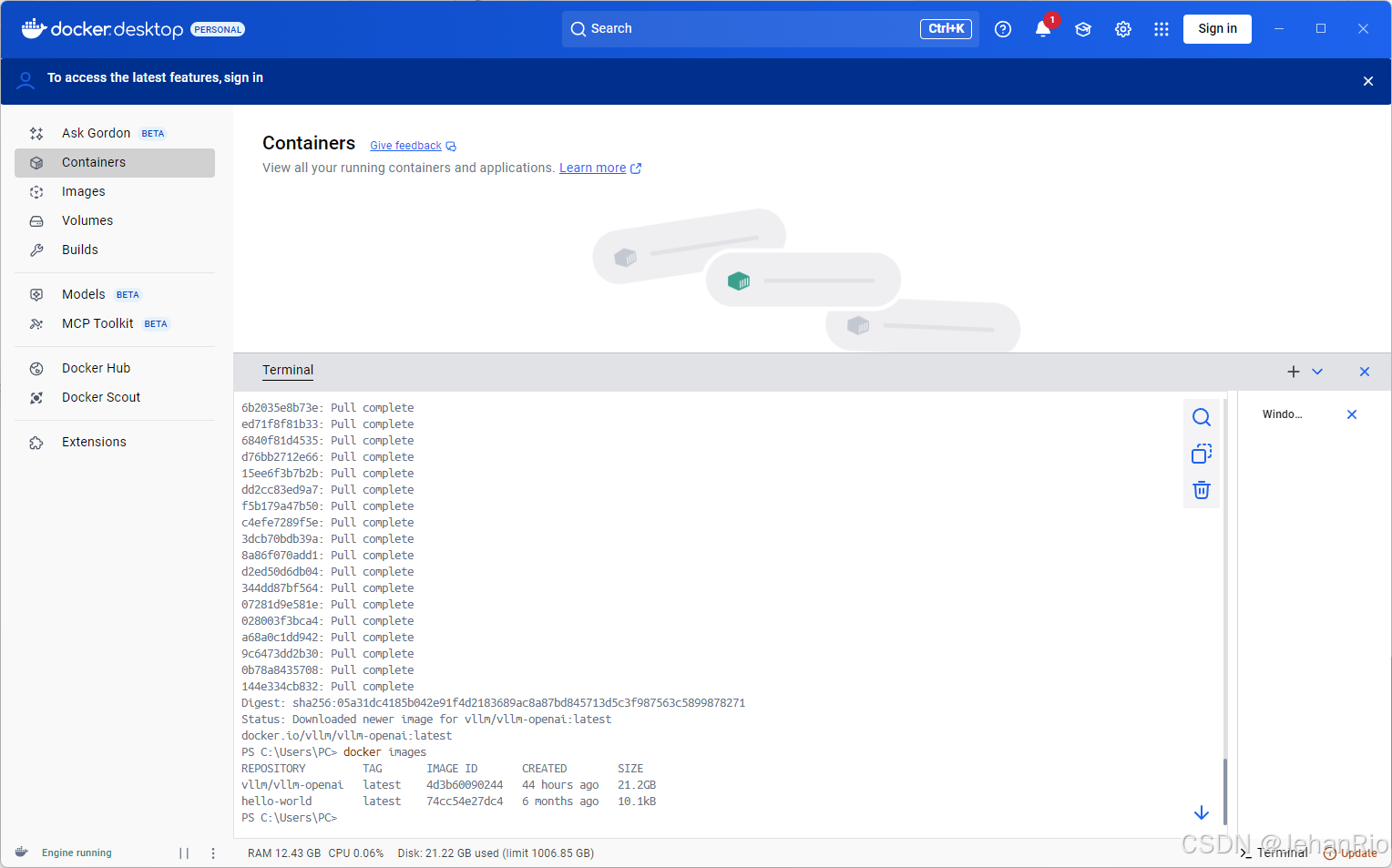Jump to terminal bottom with down arrow
The image size is (1392, 868).
click(x=1202, y=812)
